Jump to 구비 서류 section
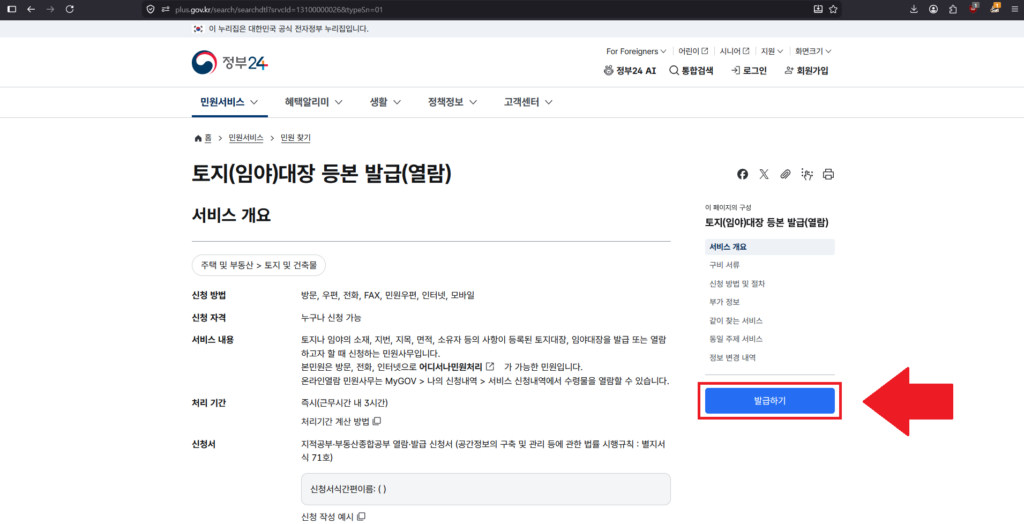 (x=725, y=265)
